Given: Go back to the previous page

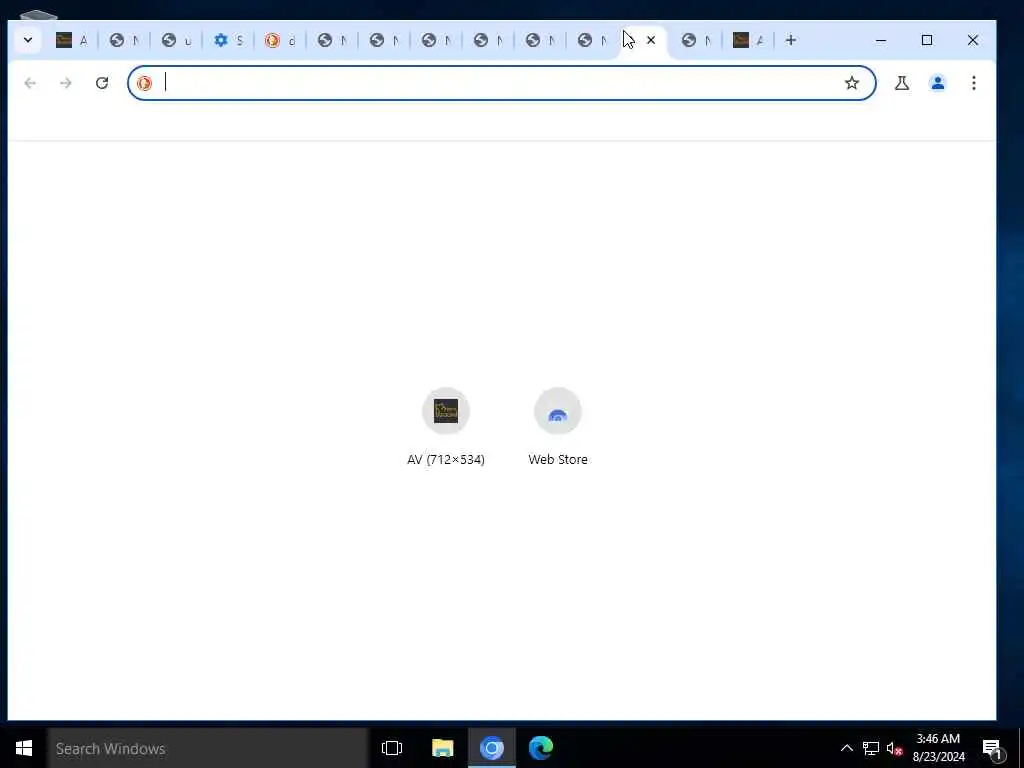Looking at the screenshot, I should (30, 83).
